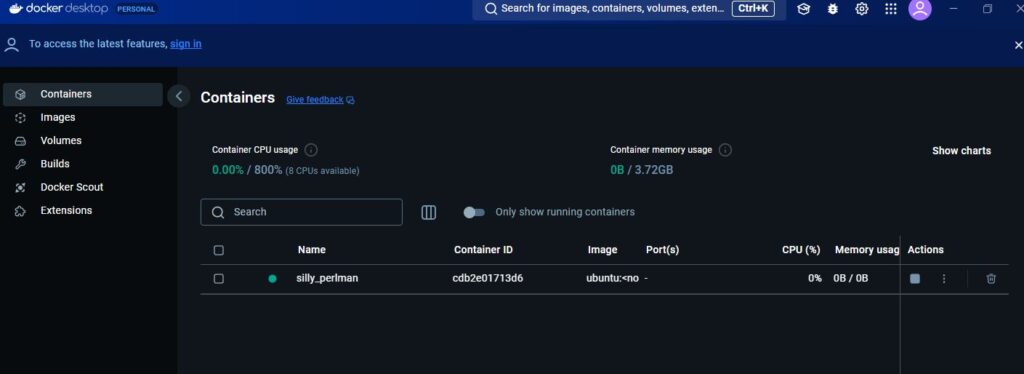Image resolution: width=1024 pixels, height=374 pixels.
Task: Sort by the CPU (%) column header
Action: pos(801,250)
